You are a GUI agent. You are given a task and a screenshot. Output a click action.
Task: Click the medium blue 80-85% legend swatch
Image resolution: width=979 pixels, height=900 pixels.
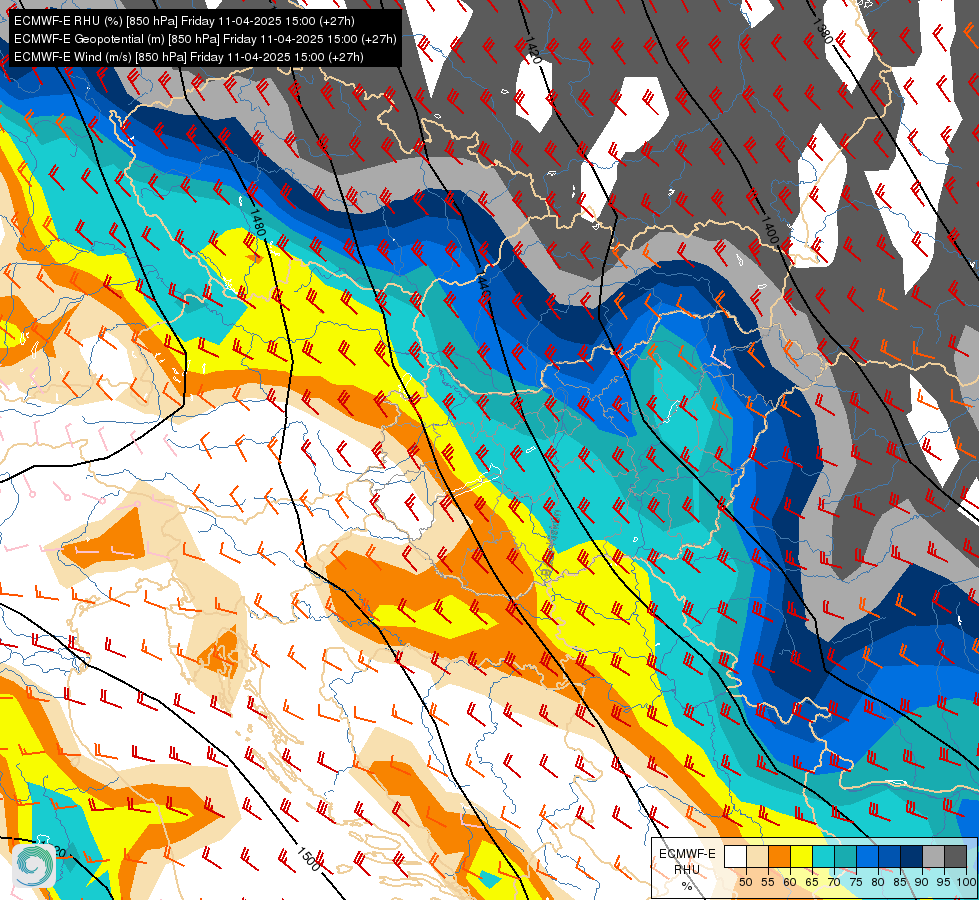(890, 856)
